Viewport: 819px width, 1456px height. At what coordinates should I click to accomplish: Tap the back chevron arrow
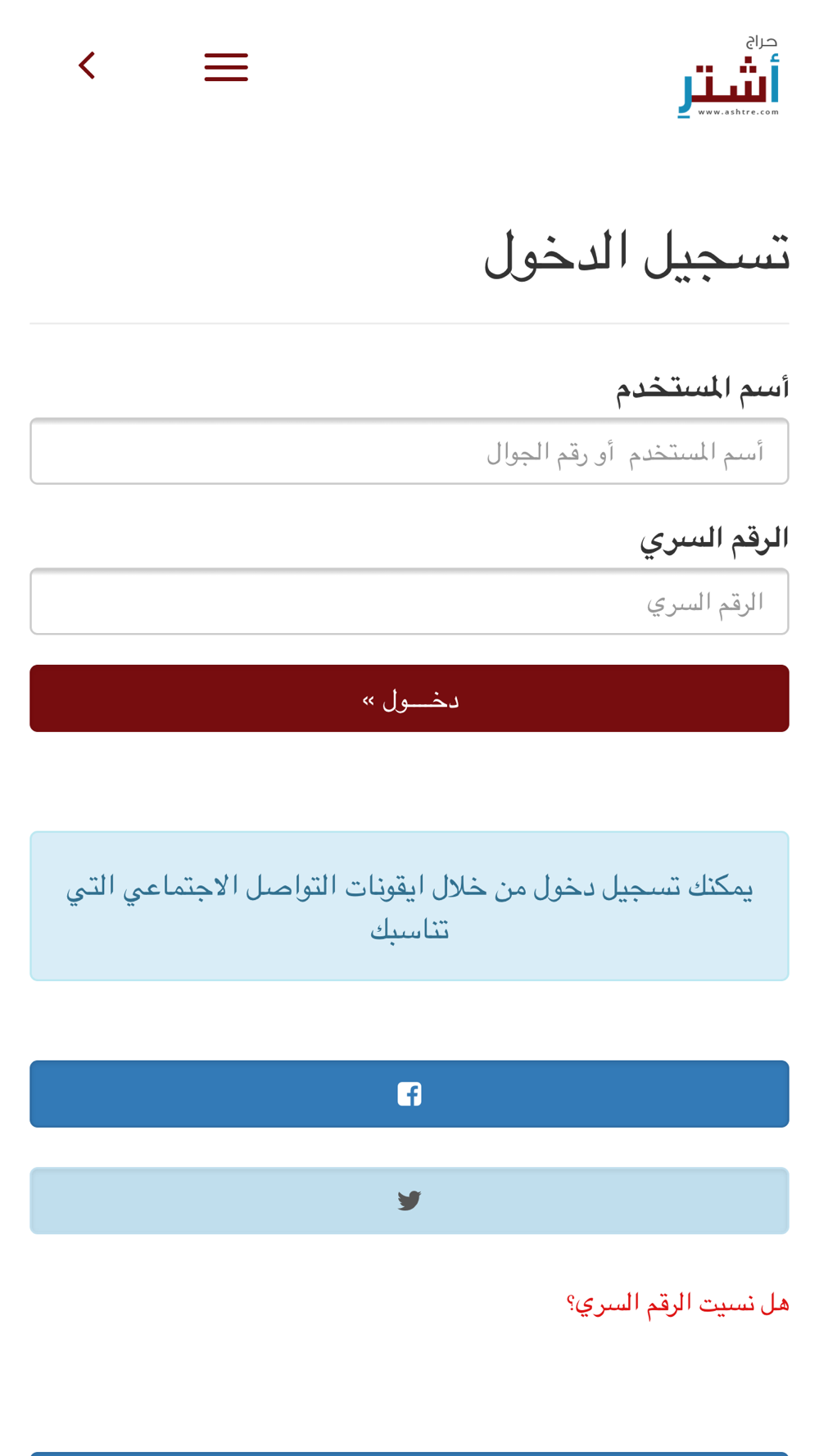[x=87, y=66]
